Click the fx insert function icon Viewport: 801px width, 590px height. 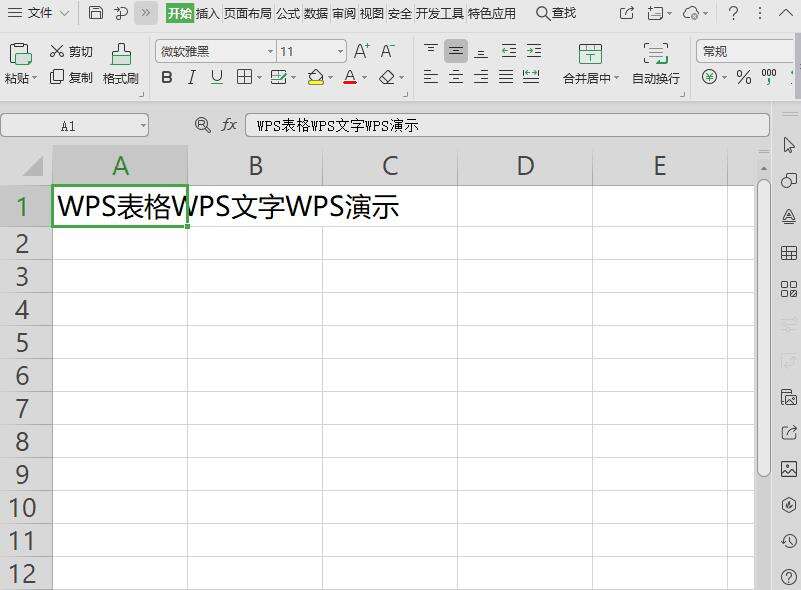(x=229, y=125)
